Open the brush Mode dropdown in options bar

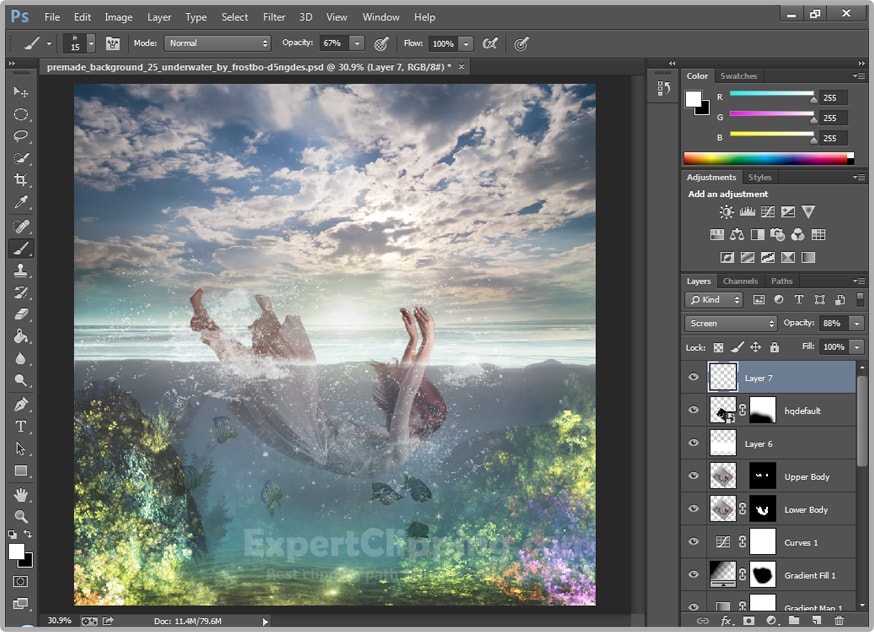point(218,43)
